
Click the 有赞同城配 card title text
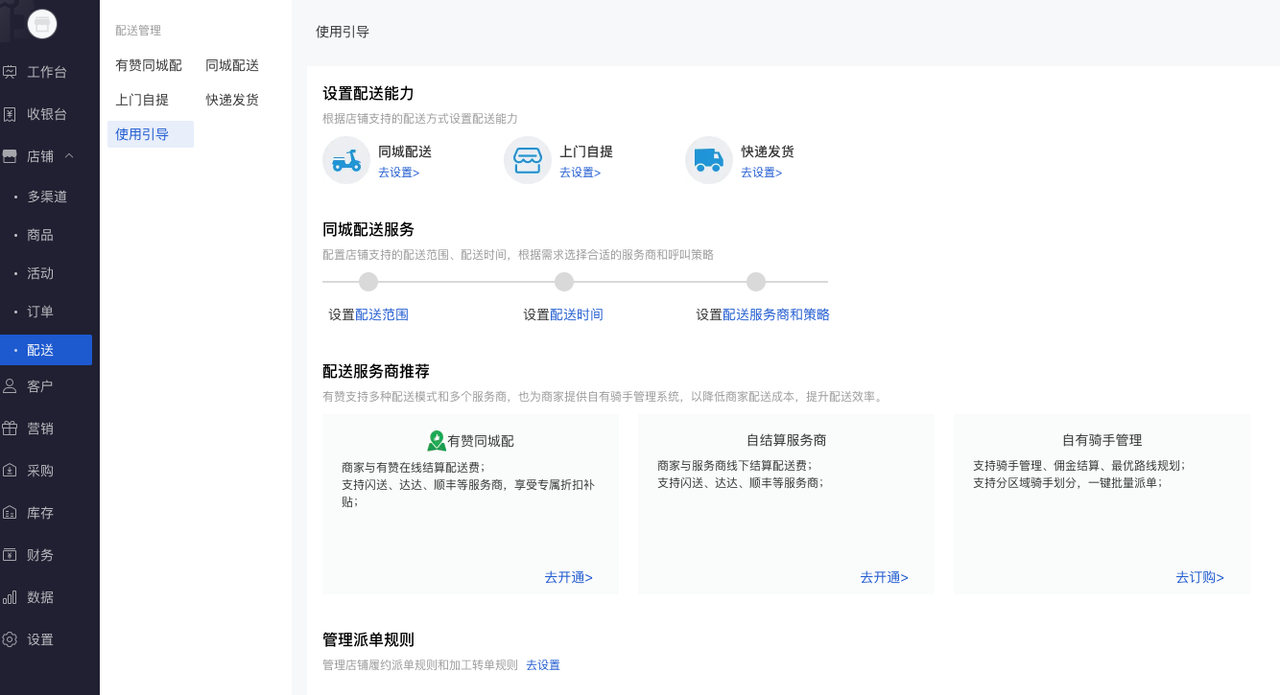(481, 440)
